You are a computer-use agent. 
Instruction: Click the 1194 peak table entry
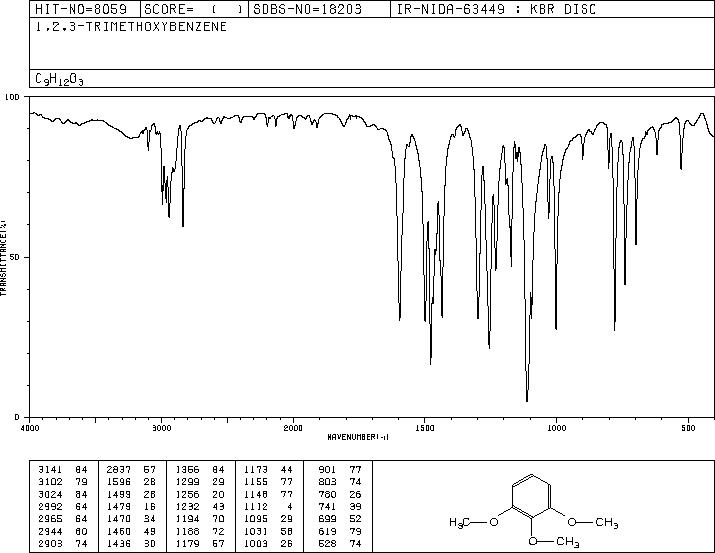(200, 519)
